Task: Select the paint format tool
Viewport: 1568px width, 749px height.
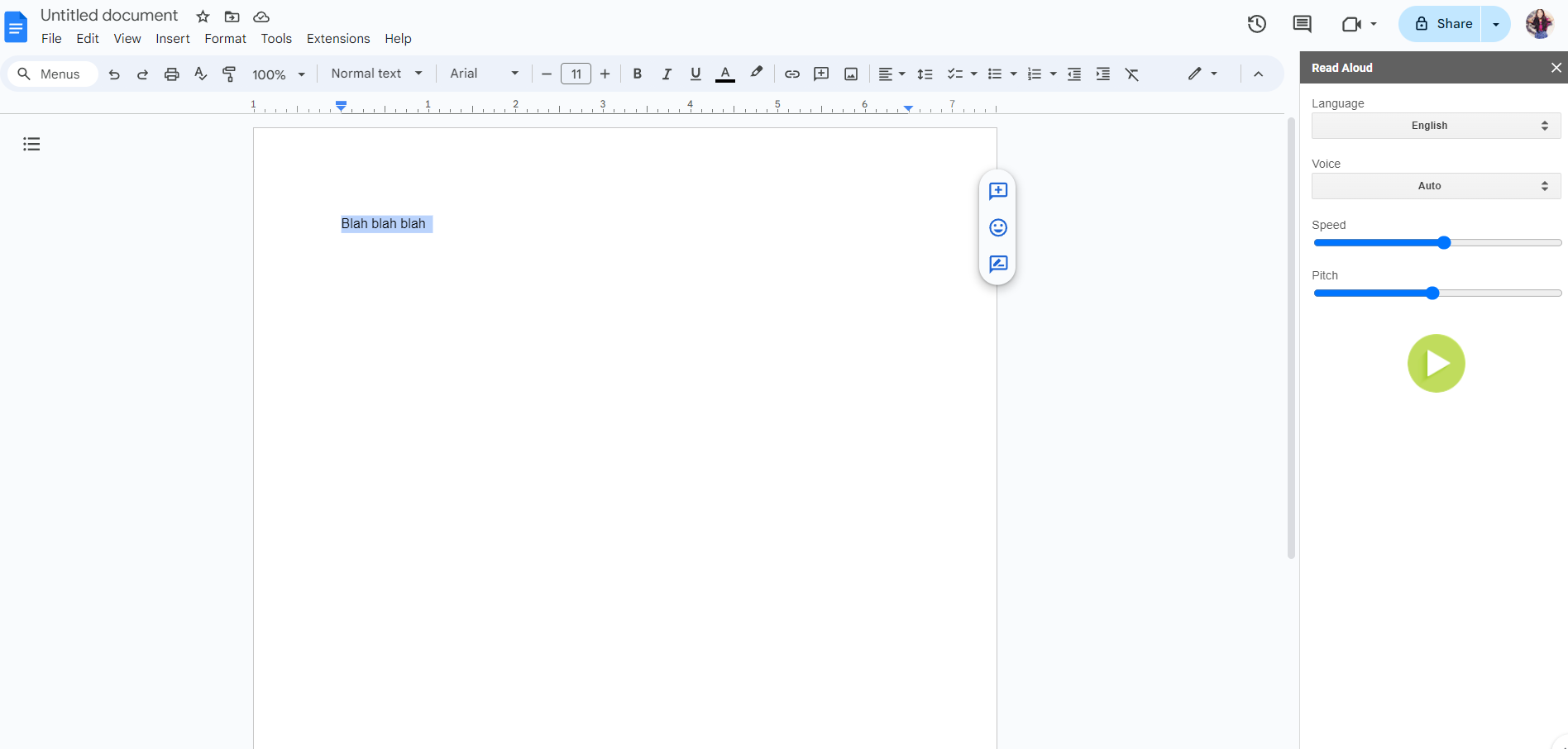Action: pyautogui.click(x=229, y=74)
